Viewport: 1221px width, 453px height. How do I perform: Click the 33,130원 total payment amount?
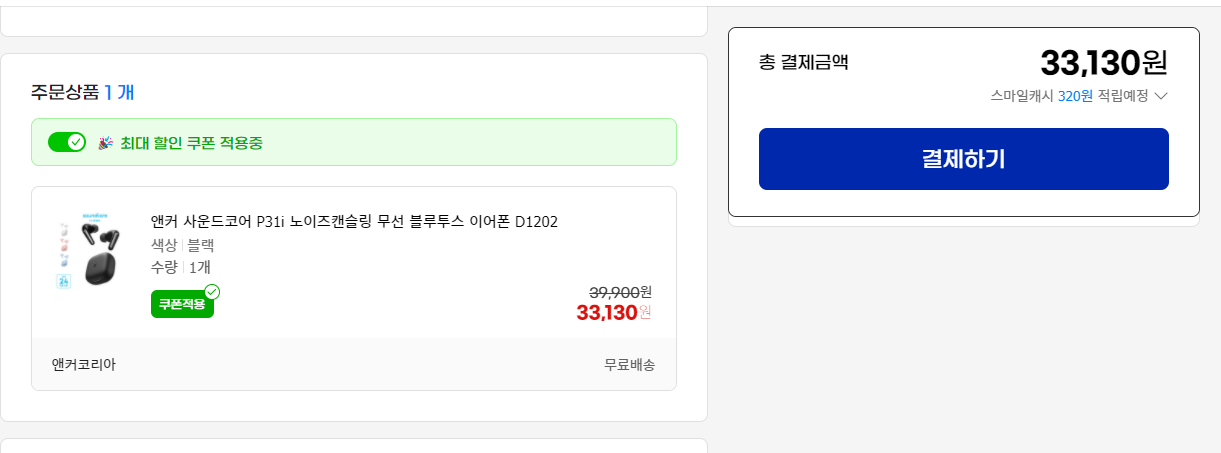(1104, 63)
